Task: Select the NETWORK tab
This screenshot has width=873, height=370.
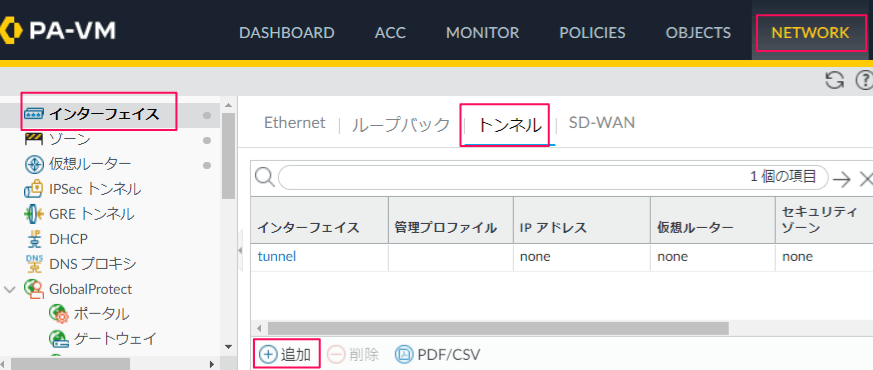Action: pyautogui.click(x=810, y=32)
